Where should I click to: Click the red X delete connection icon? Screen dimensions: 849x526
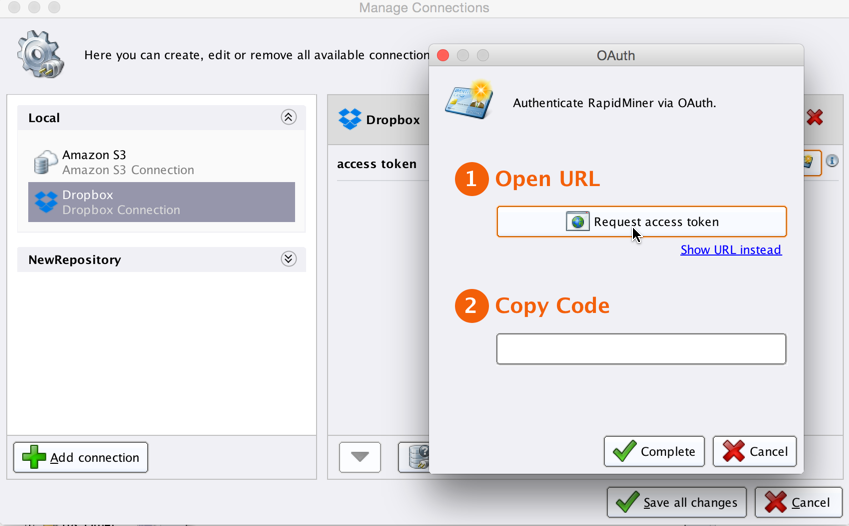pos(815,118)
